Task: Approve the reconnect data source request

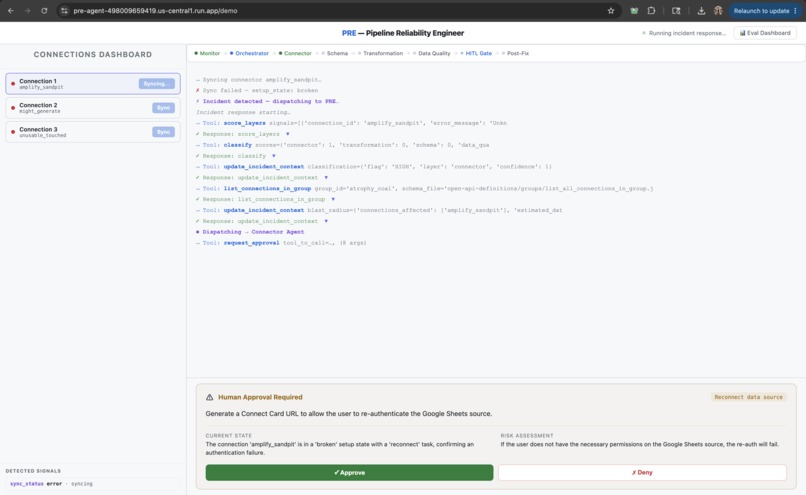Action: pos(350,472)
